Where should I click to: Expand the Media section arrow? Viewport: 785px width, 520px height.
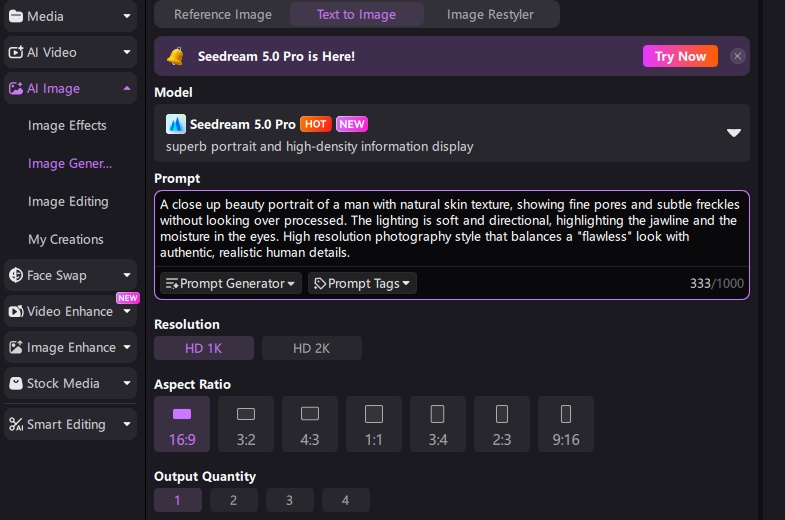[127, 16]
